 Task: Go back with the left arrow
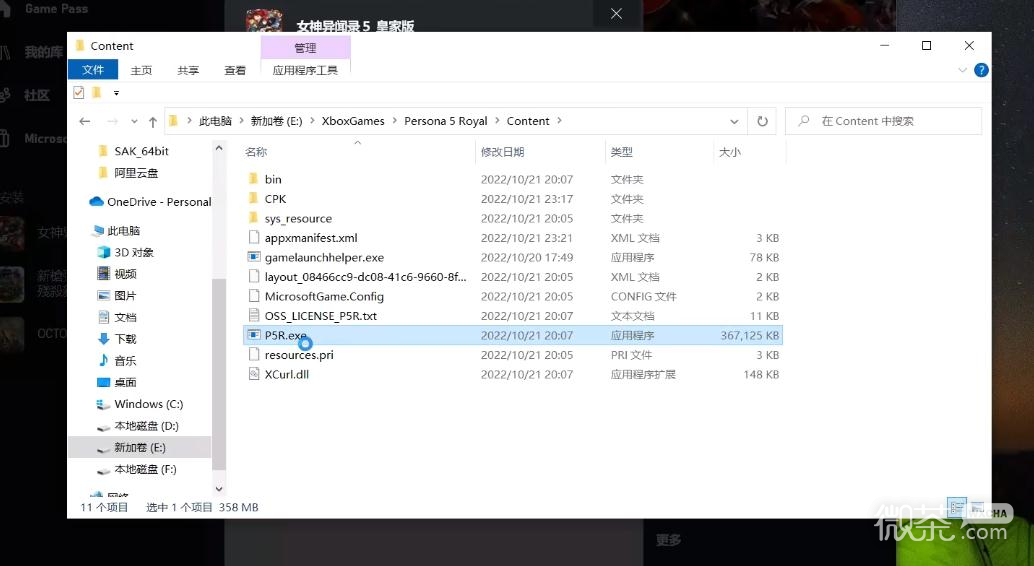84,121
